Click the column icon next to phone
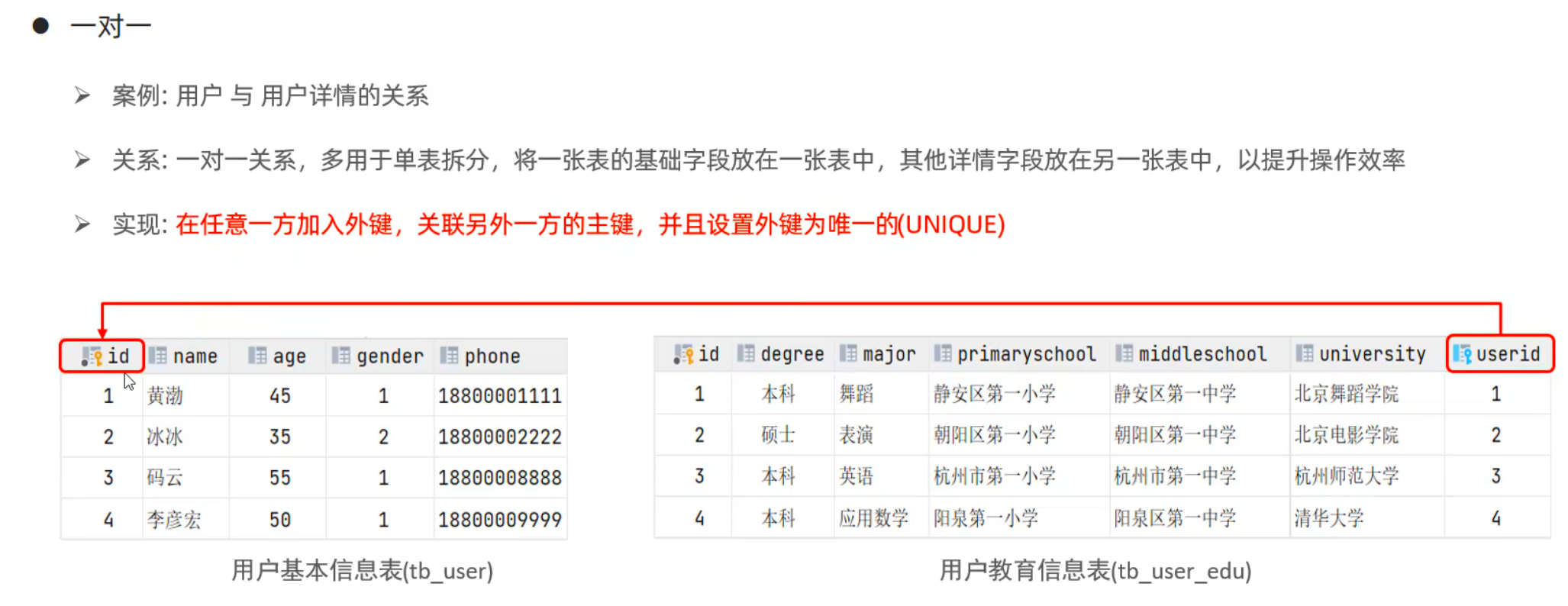 coord(449,356)
